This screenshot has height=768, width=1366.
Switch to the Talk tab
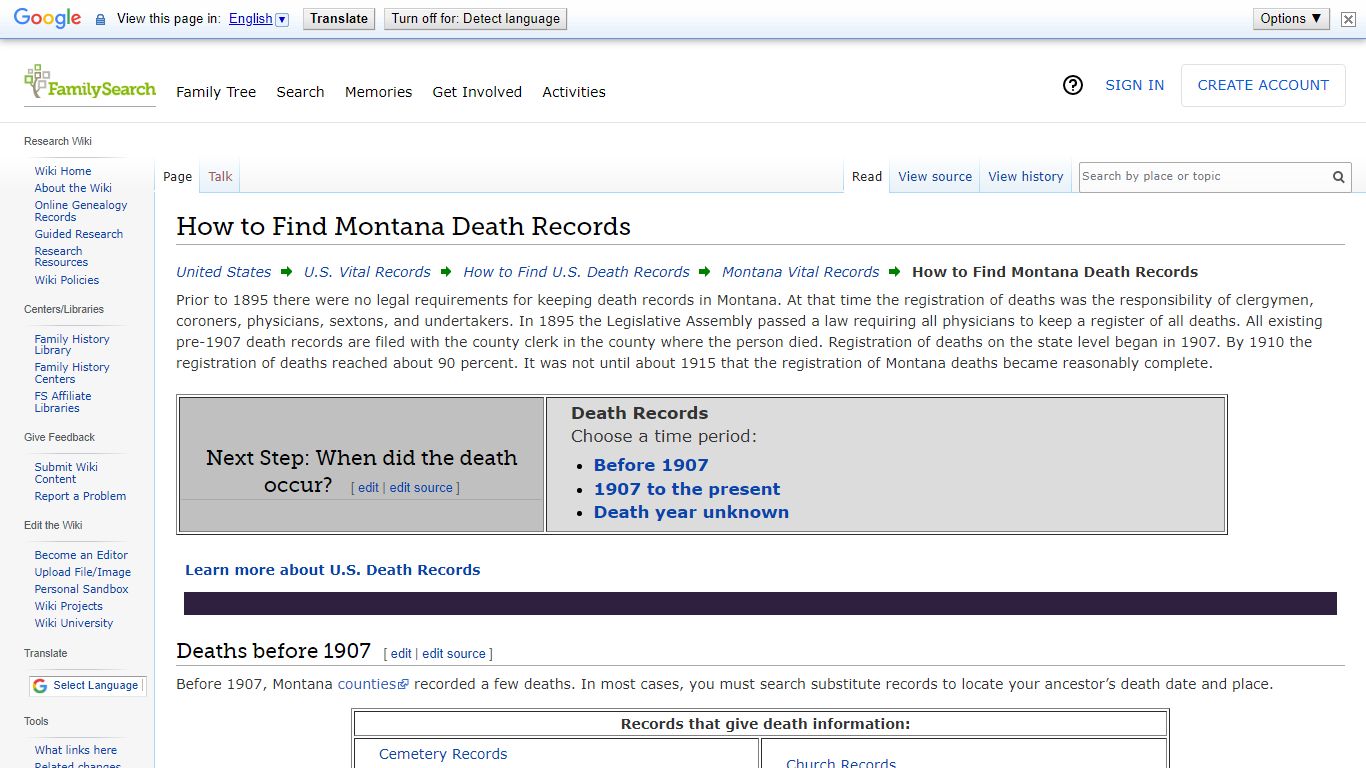tap(220, 176)
